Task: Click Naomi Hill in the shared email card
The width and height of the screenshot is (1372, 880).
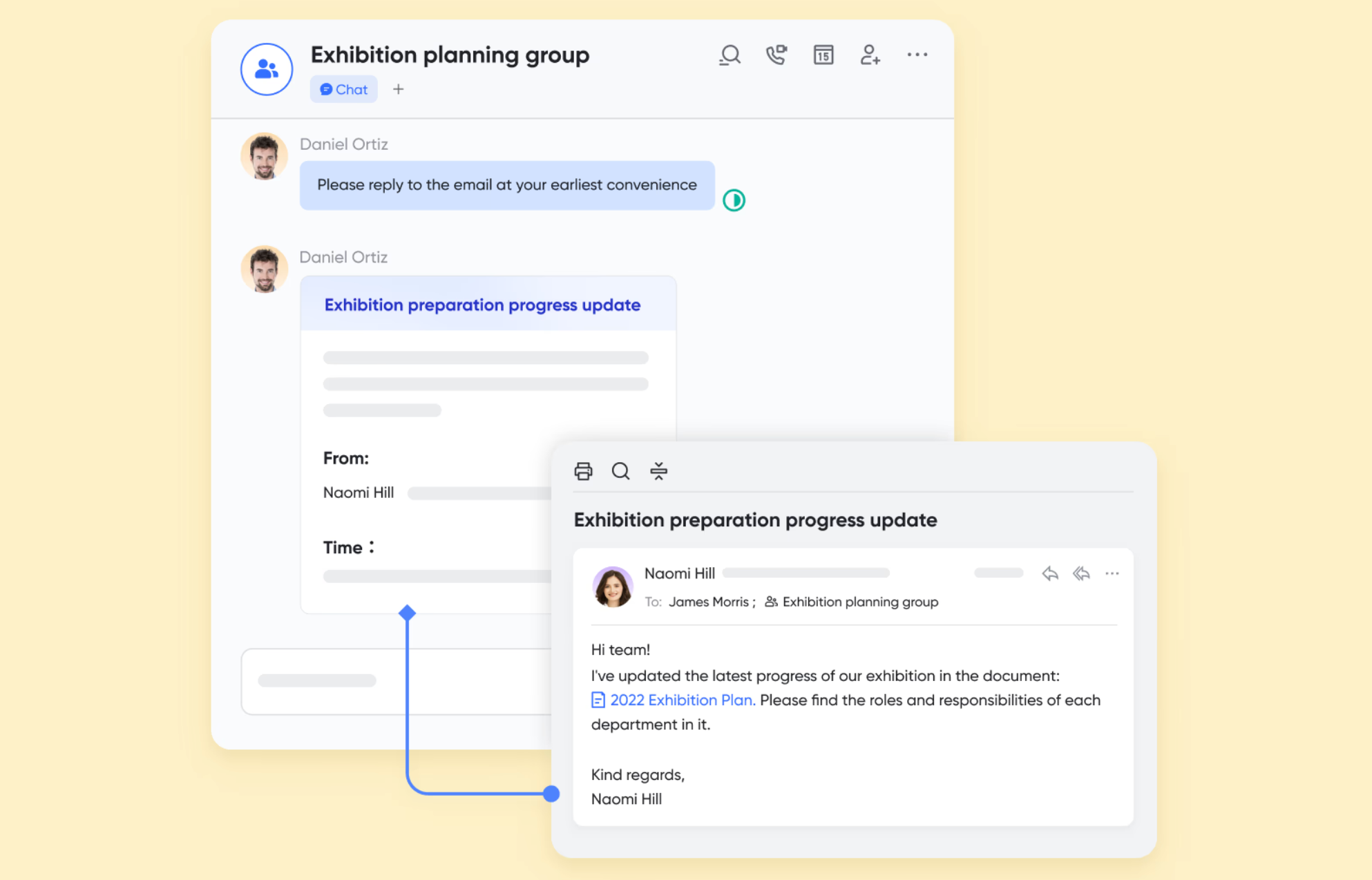Action: pos(359,492)
